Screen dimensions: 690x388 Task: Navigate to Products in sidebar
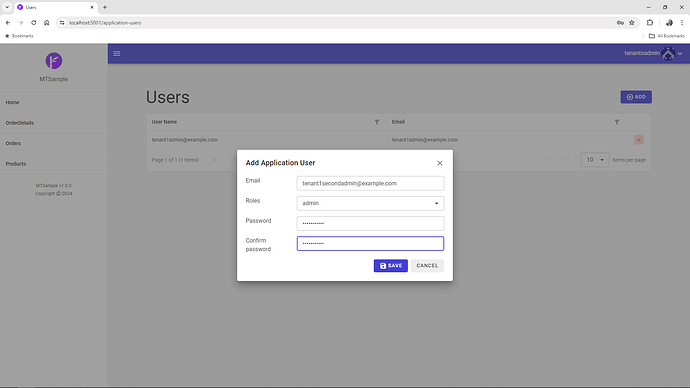pos(16,164)
